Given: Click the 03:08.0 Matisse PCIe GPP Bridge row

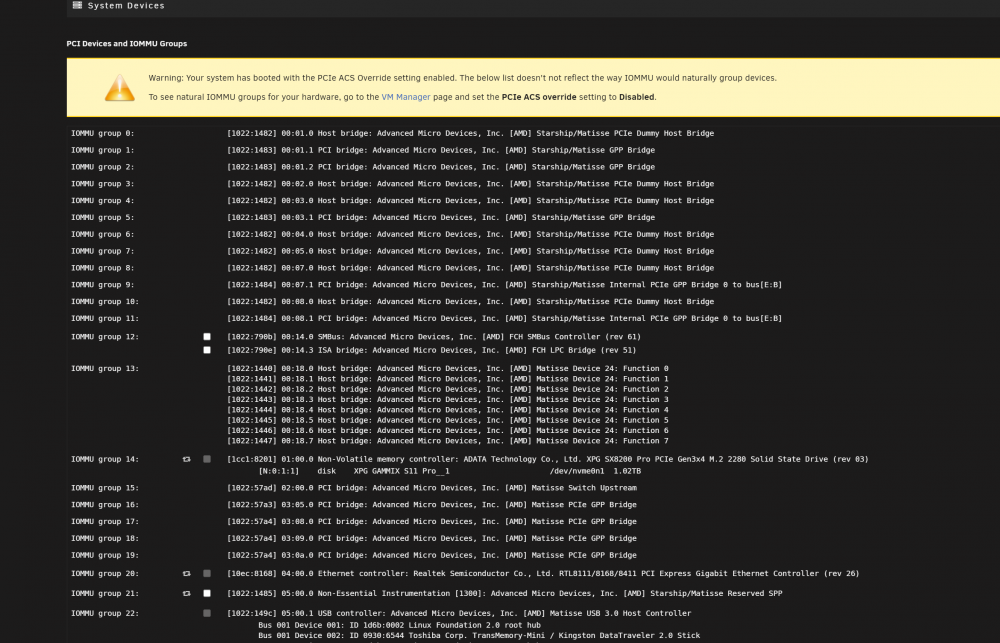Looking at the screenshot, I should [x=432, y=522].
